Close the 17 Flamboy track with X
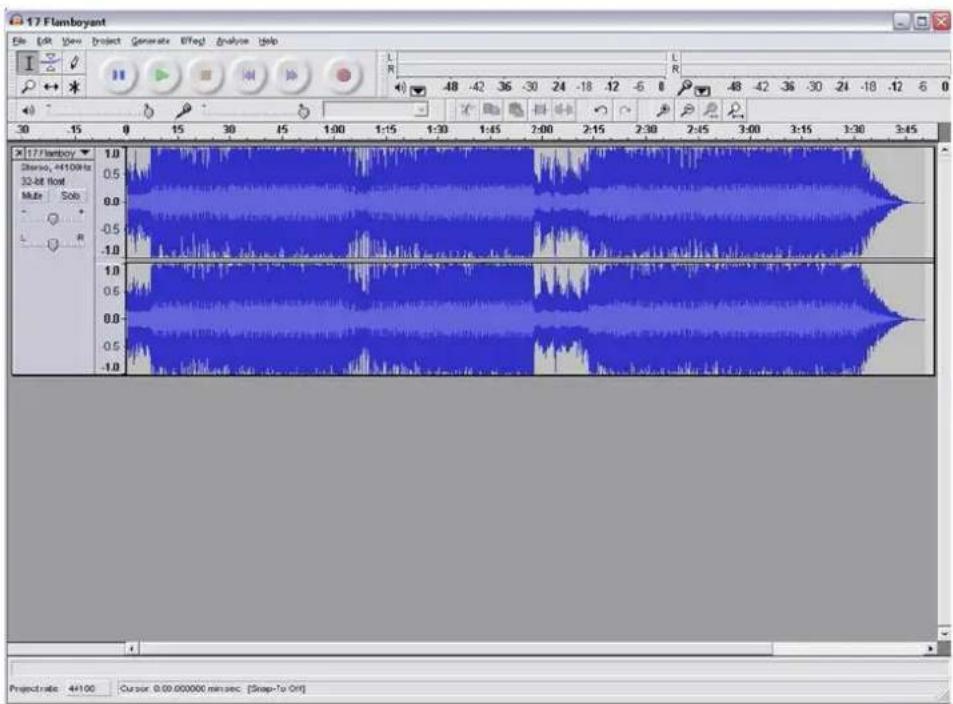The image size is (953, 704). pyautogui.click(x=19, y=153)
